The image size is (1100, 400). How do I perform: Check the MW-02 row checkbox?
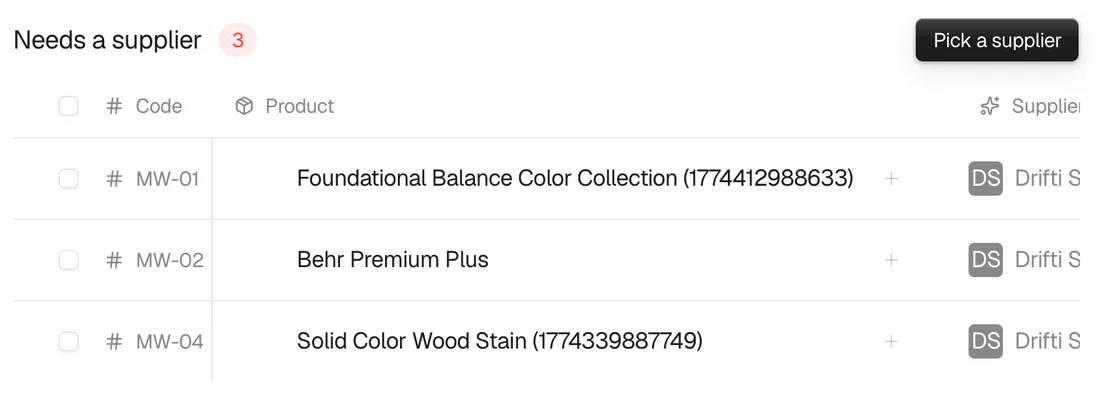point(68,260)
